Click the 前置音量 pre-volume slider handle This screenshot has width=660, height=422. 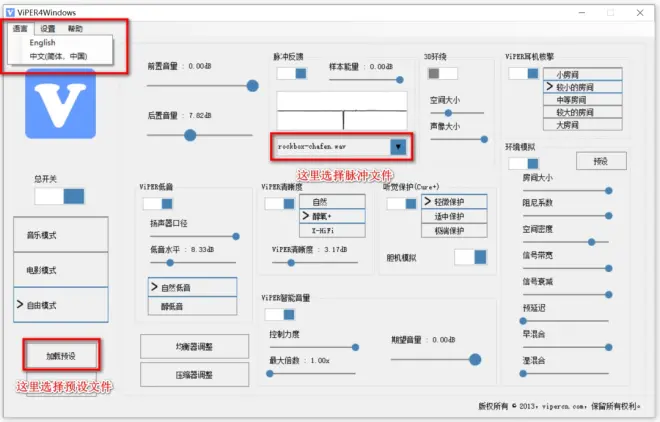253,86
